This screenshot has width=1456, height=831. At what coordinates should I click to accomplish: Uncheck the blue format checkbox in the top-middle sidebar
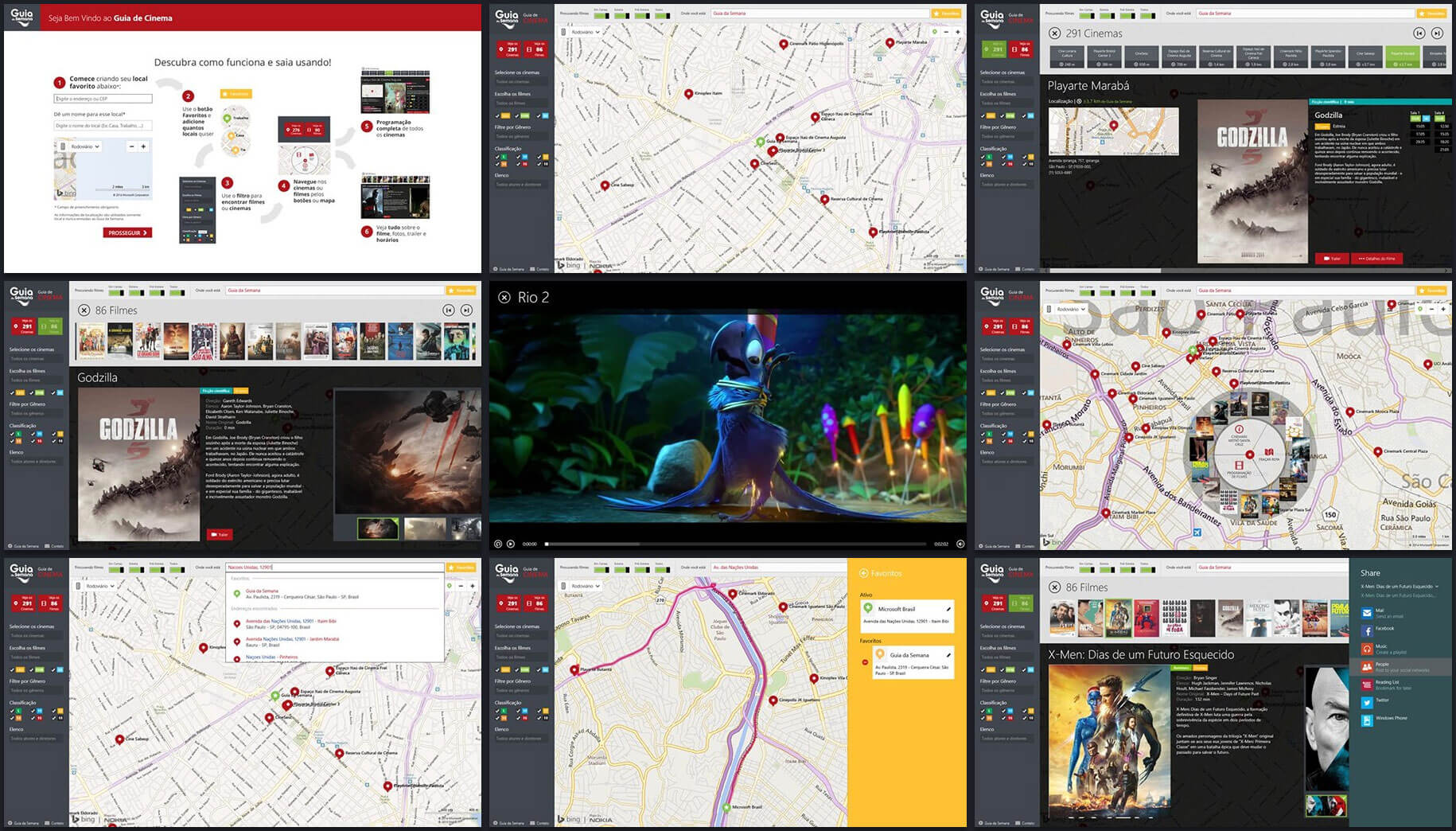click(539, 115)
